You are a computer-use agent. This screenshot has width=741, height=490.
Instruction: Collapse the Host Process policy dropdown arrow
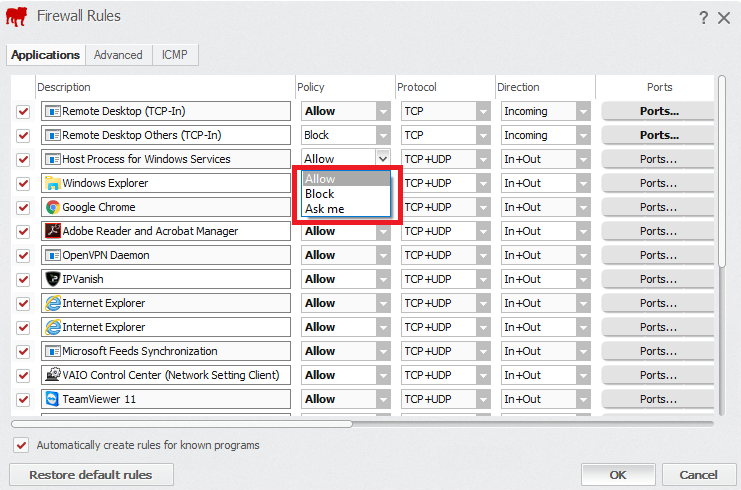(383, 159)
